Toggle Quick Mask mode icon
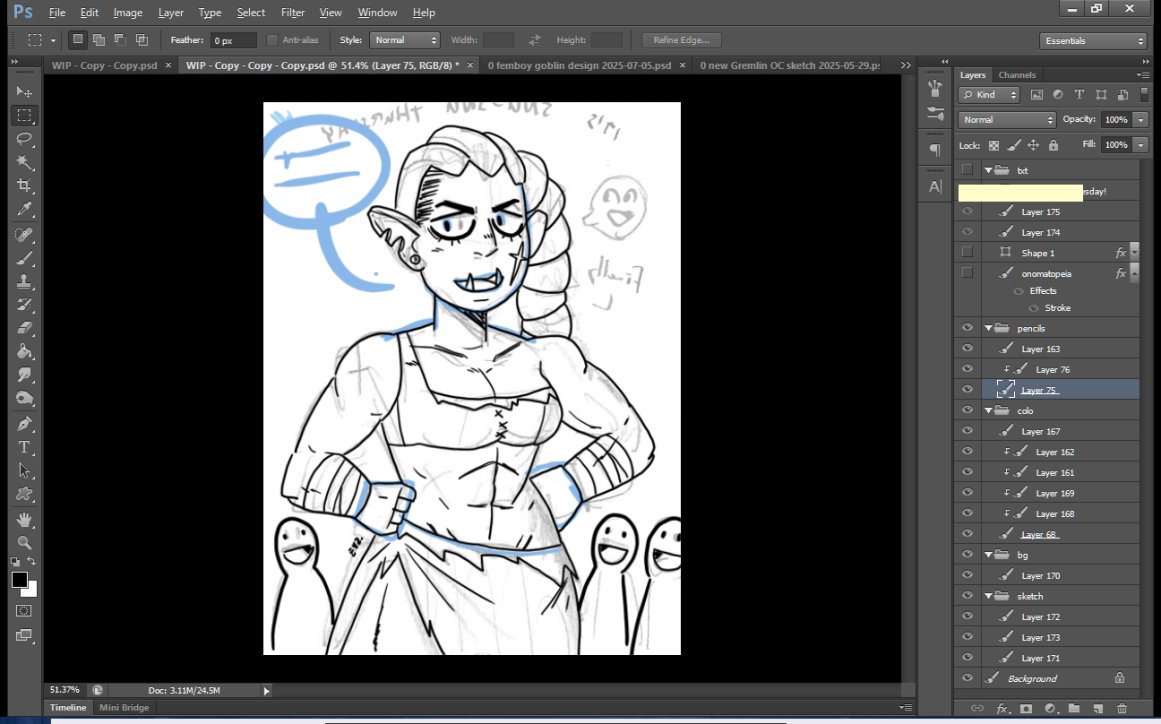This screenshot has width=1161, height=724. click(24, 611)
